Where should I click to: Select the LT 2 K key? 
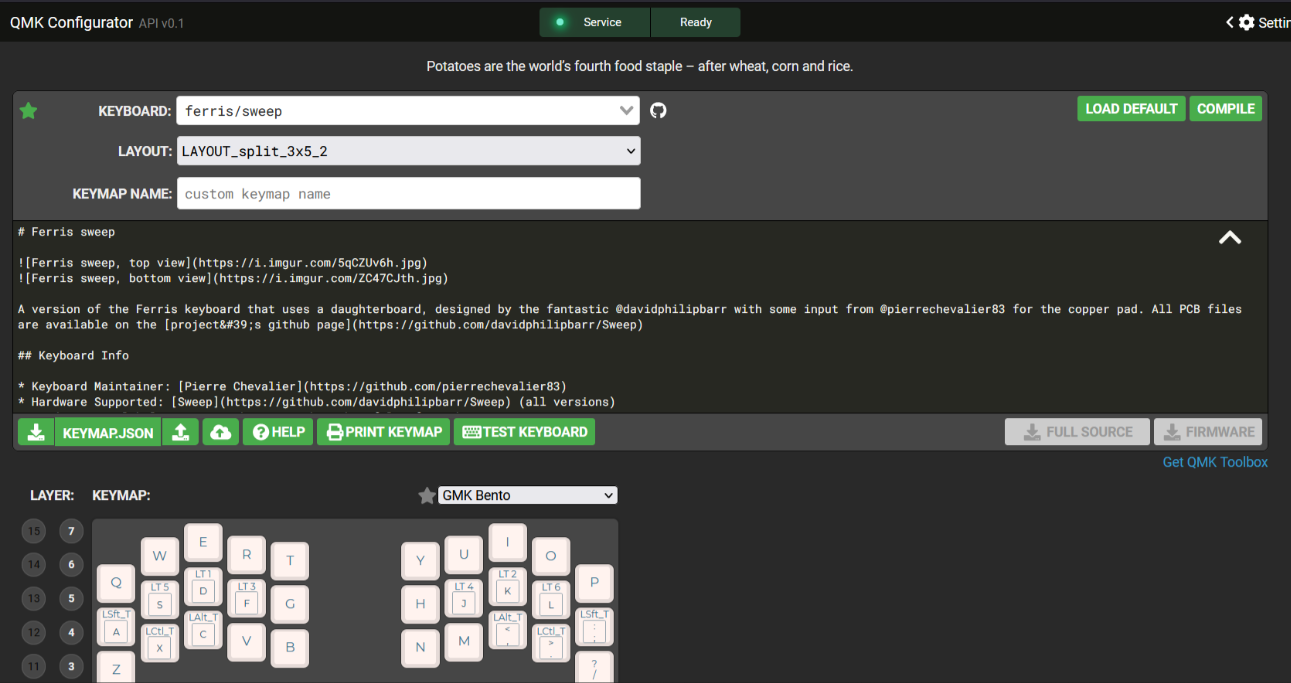[x=507, y=587]
